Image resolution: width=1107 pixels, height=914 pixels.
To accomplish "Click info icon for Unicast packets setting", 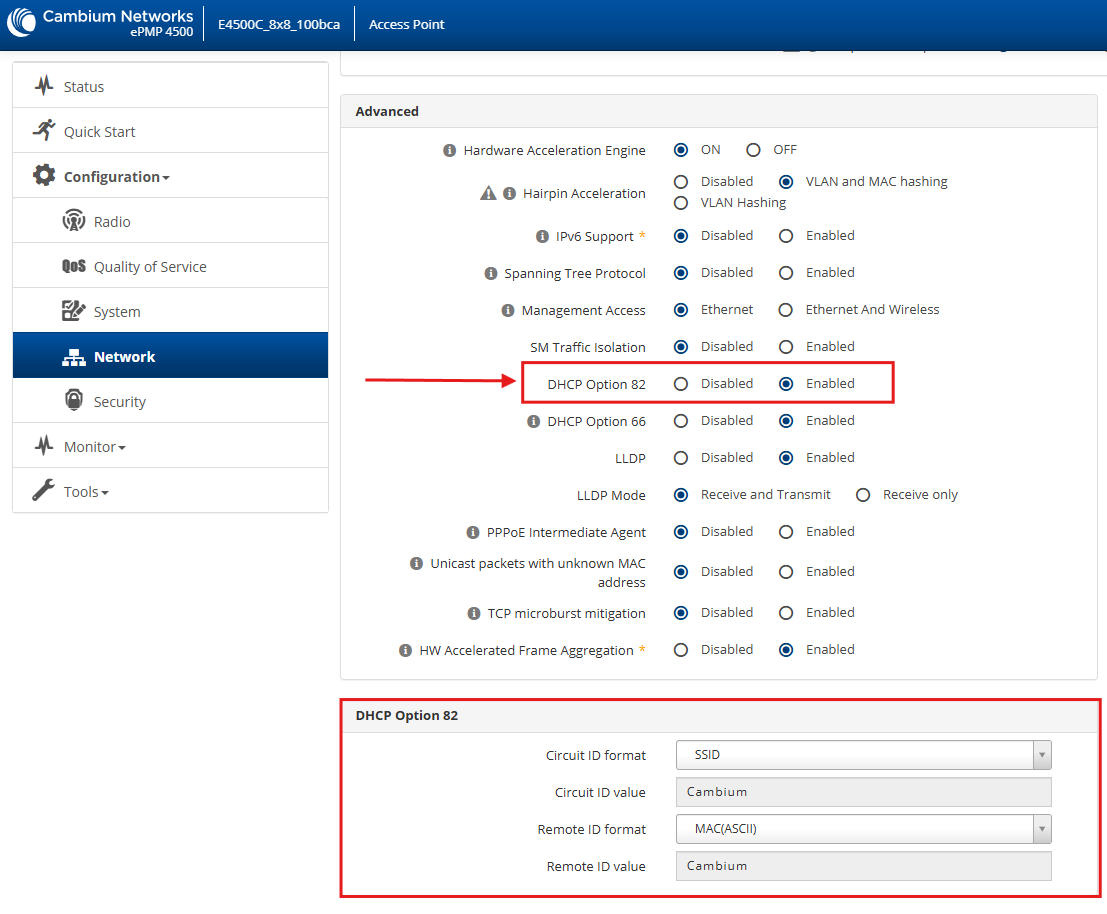I will (x=417, y=563).
